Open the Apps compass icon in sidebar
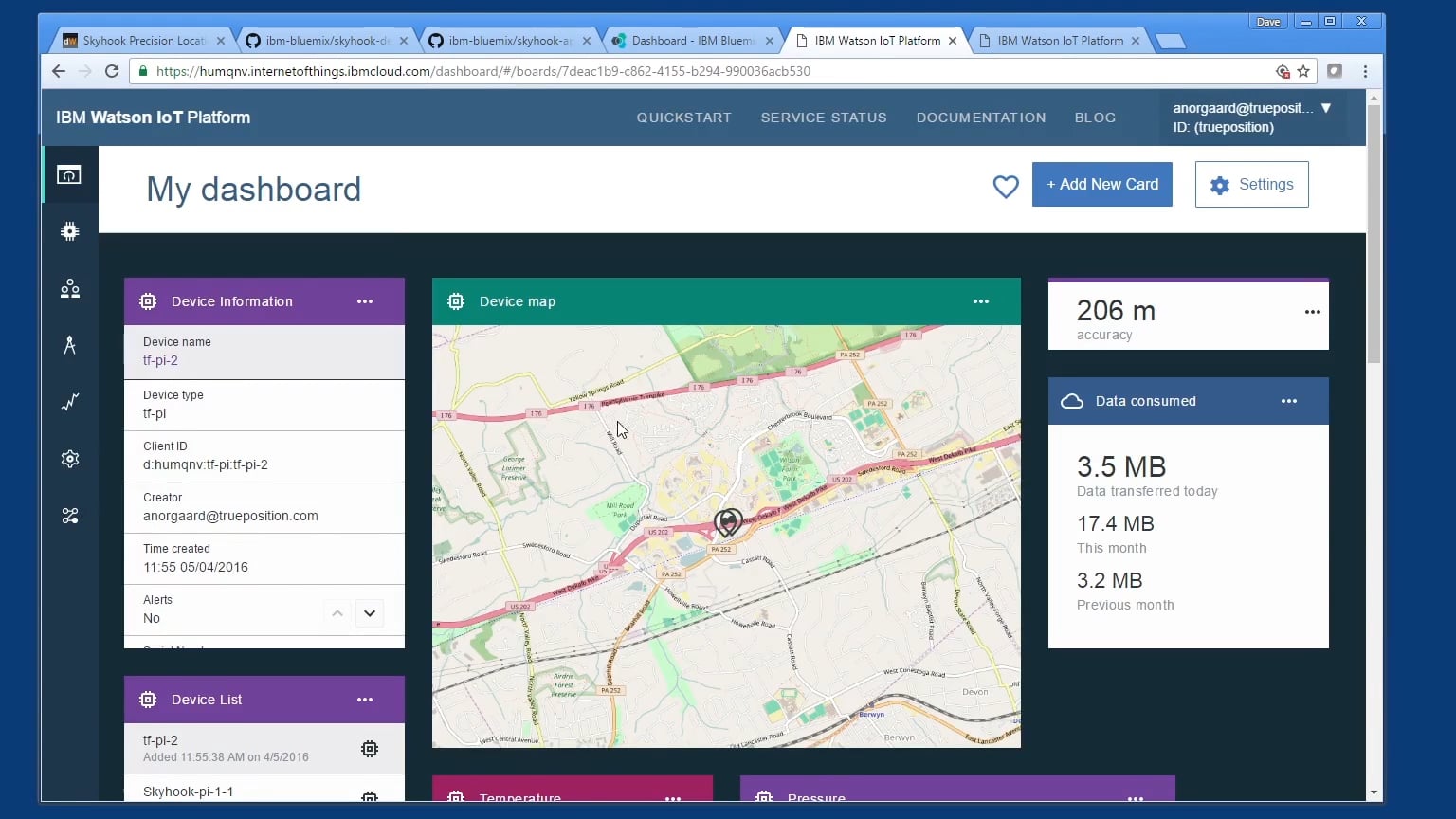 [69, 345]
